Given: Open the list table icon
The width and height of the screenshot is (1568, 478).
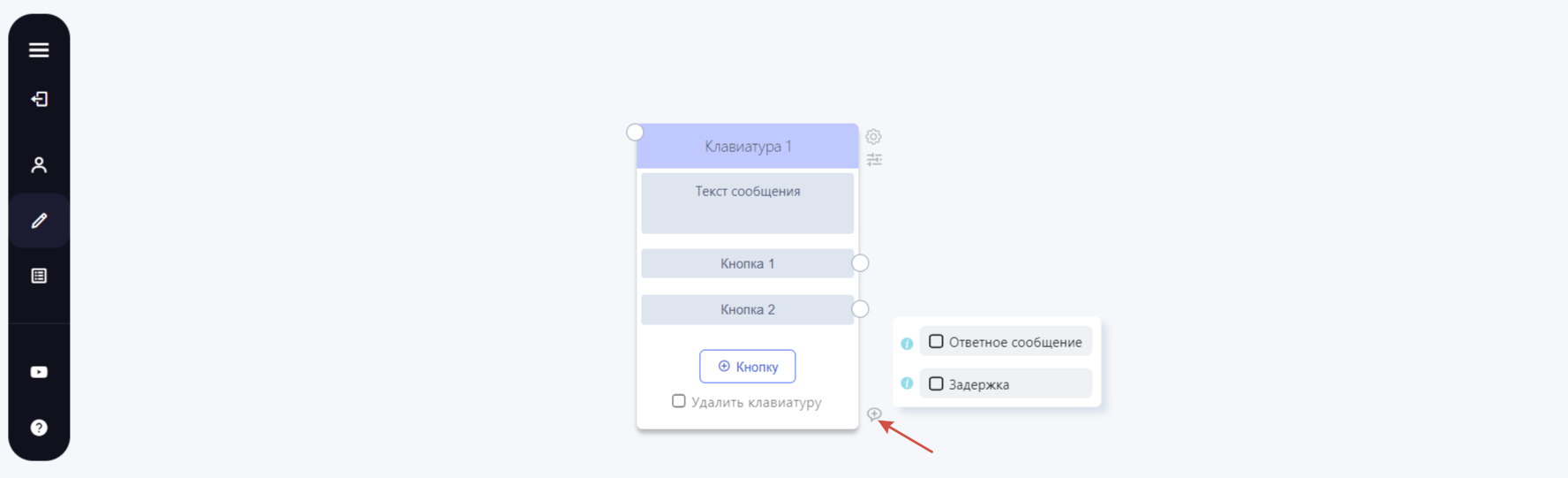Looking at the screenshot, I should pyautogui.click(x=39, y=276).
